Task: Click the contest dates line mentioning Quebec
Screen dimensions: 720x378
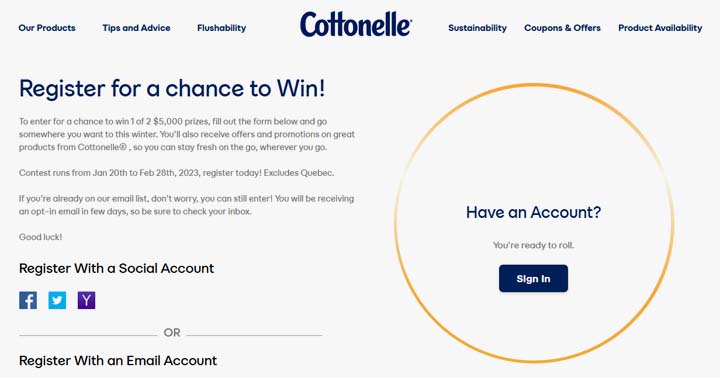Action: click(176, 173)
